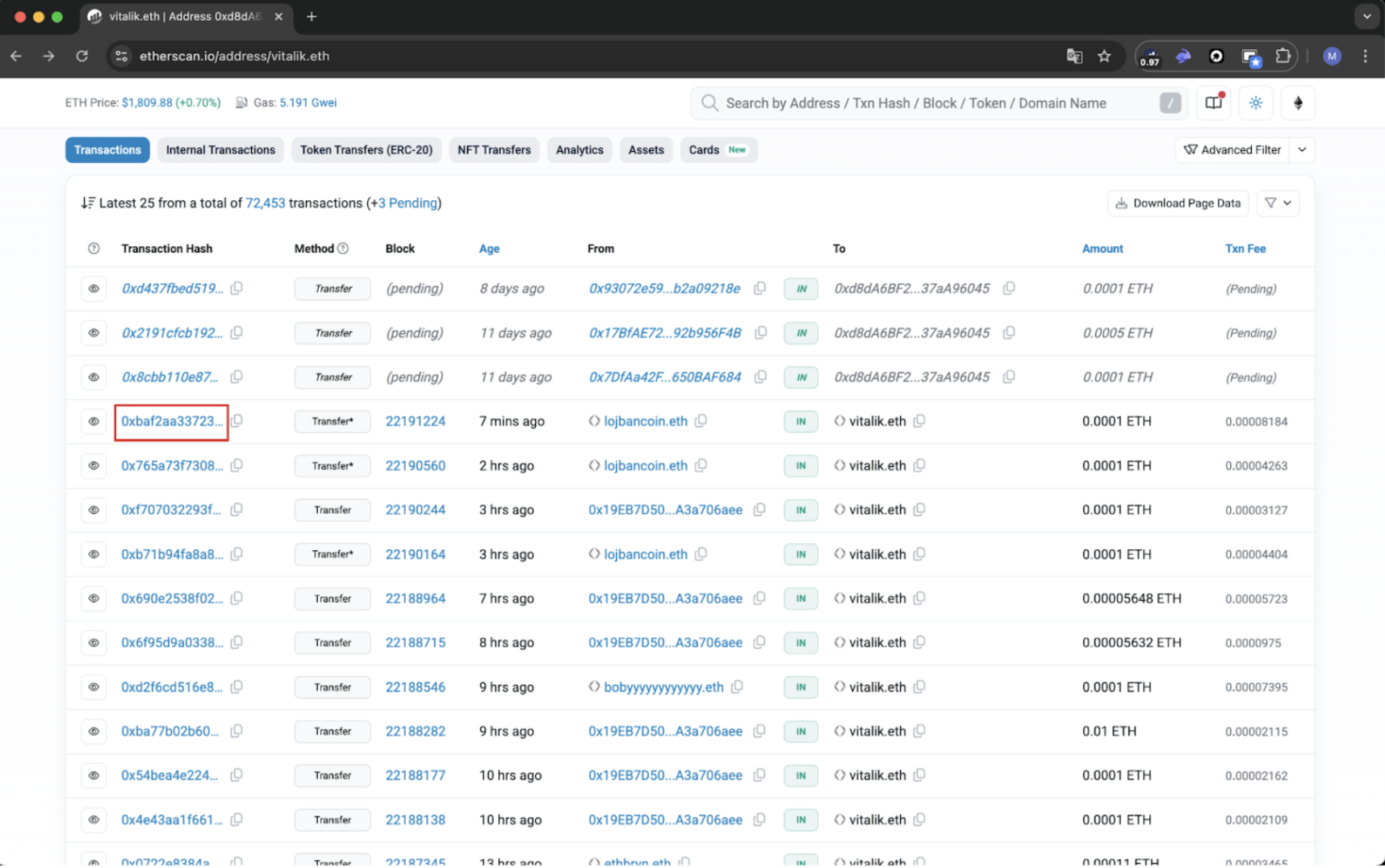1385x868 pixels.
Task: Preview transaction 0xd437fbed519 with eye icon
Action: [94, 289]
